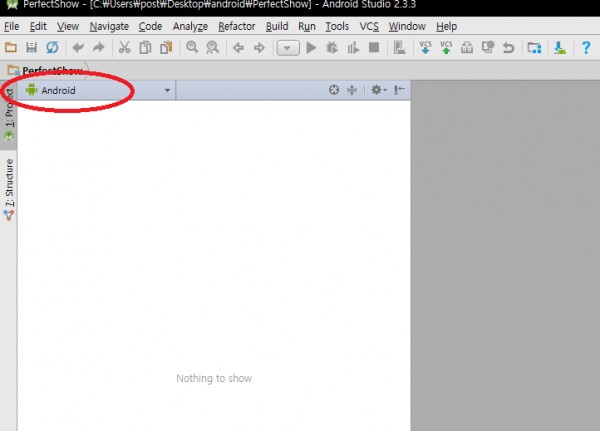Hide the project panel with pin icon
Screen dimensions: 600x431
click(399, 90)
